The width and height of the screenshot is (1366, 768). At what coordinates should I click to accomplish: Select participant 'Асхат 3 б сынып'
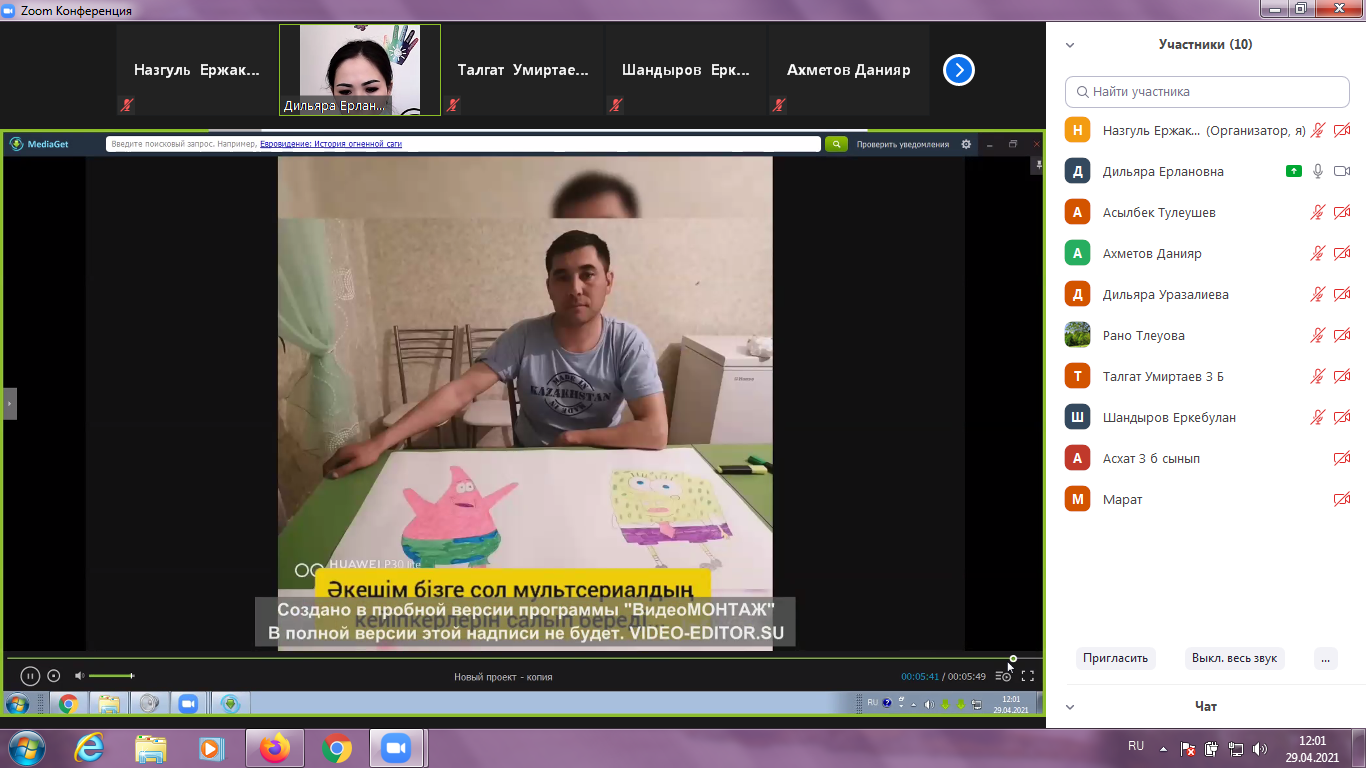coord(1208,458)
